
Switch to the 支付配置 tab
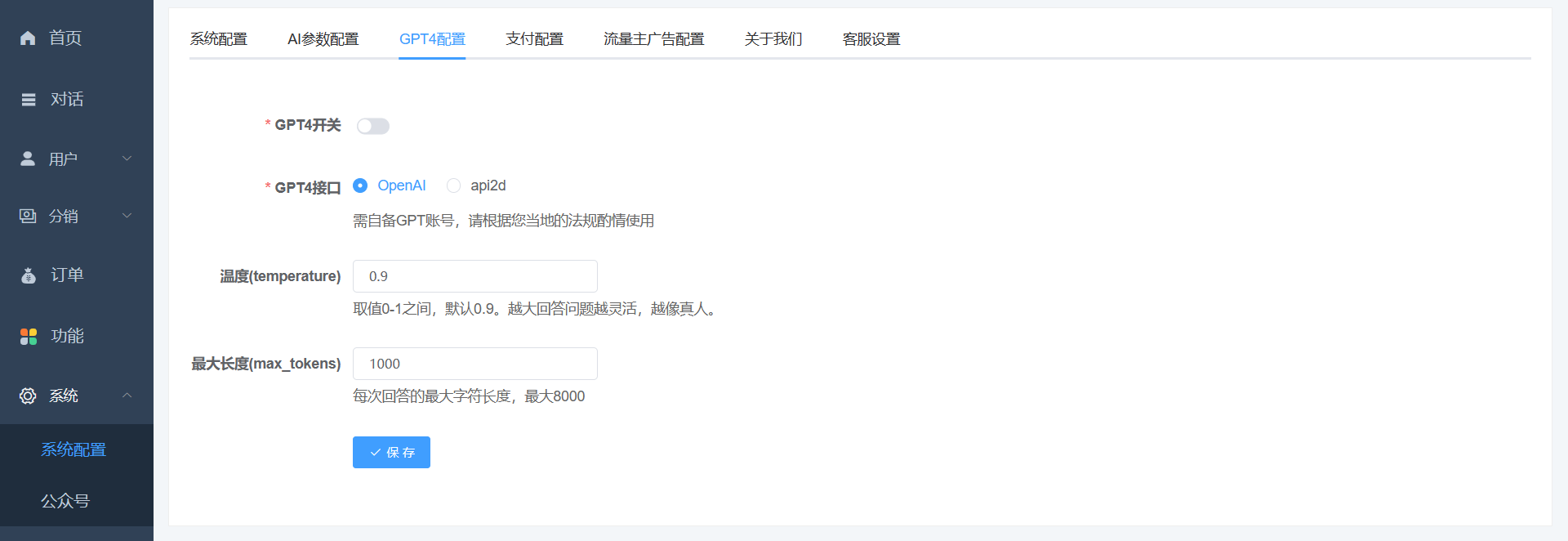coord(535,39)
